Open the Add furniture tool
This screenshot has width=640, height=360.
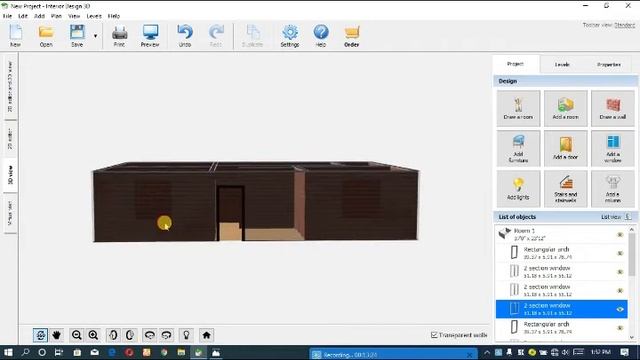(518, 148)
